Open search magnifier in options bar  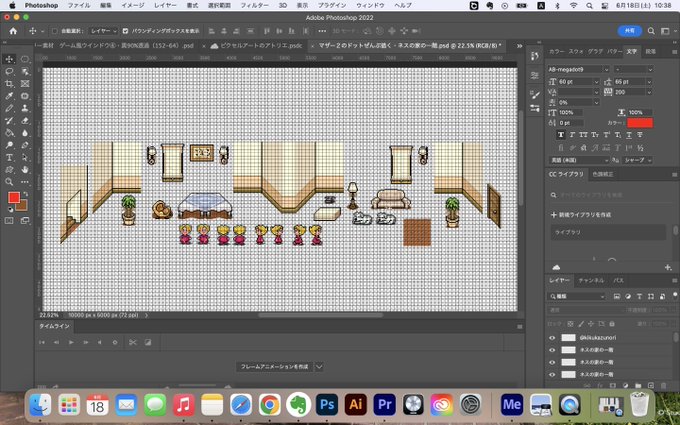pyautogui.click(x=651, y=31)
